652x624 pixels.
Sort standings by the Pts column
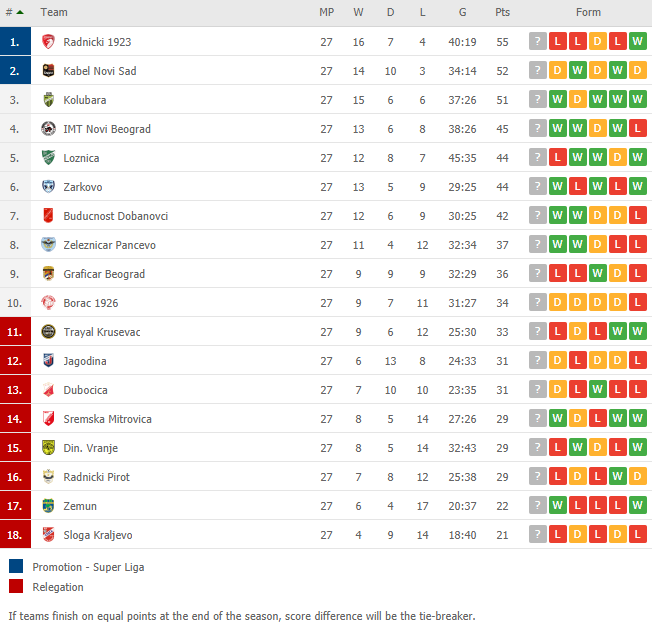pyautogui.click(x=502, y=12)
